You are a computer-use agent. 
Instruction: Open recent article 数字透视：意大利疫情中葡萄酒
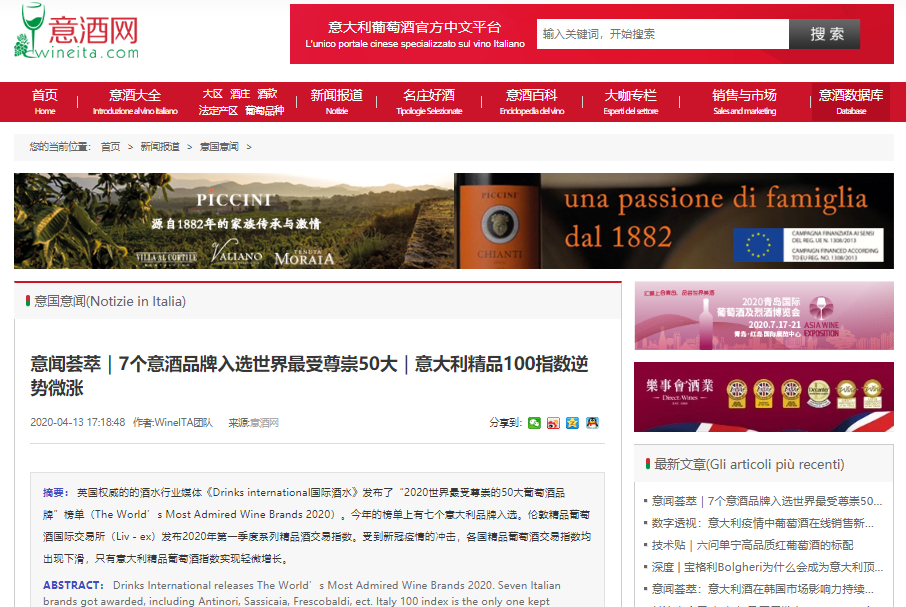(763, 523)
